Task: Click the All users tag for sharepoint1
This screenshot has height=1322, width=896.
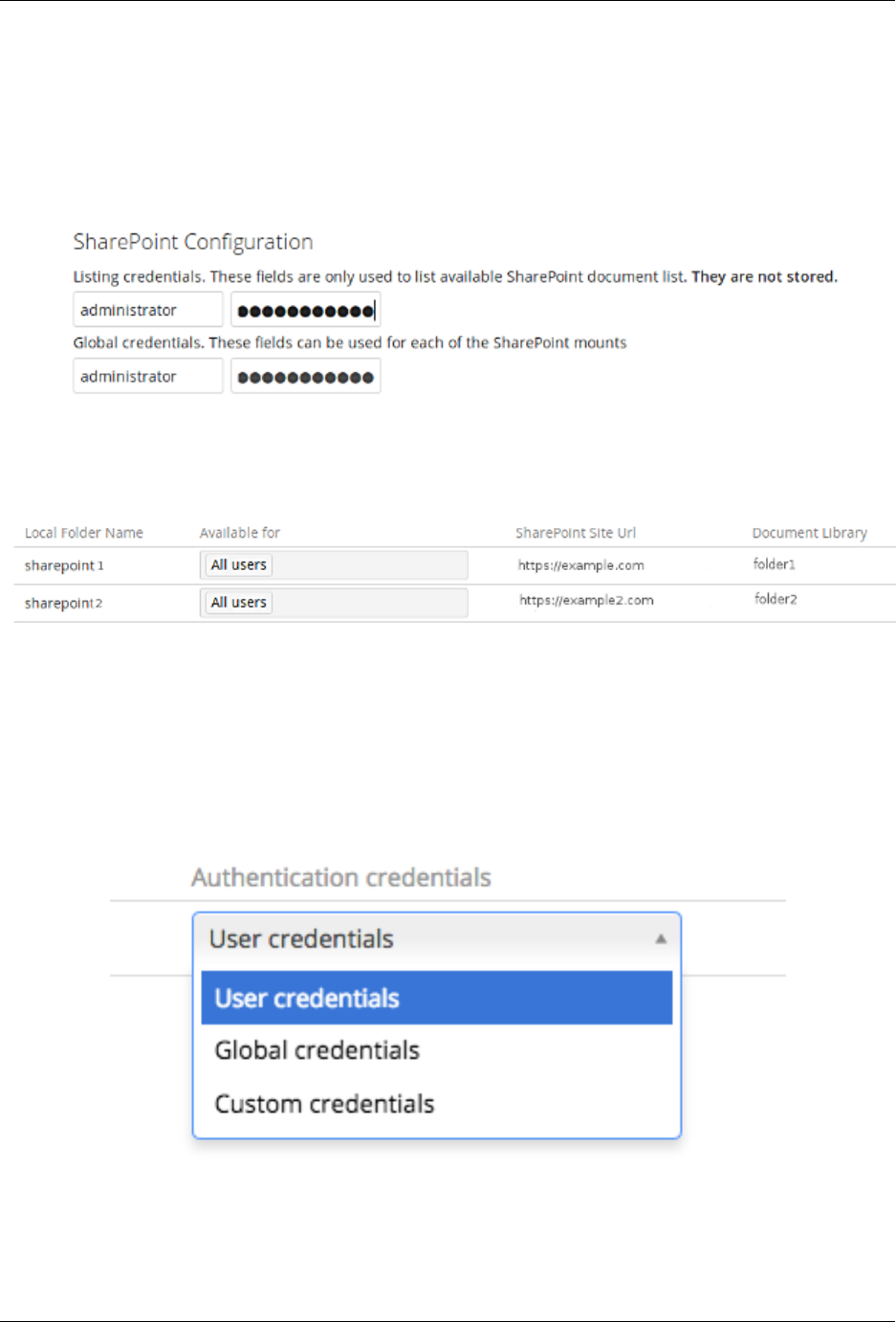Action: (239, 565)
